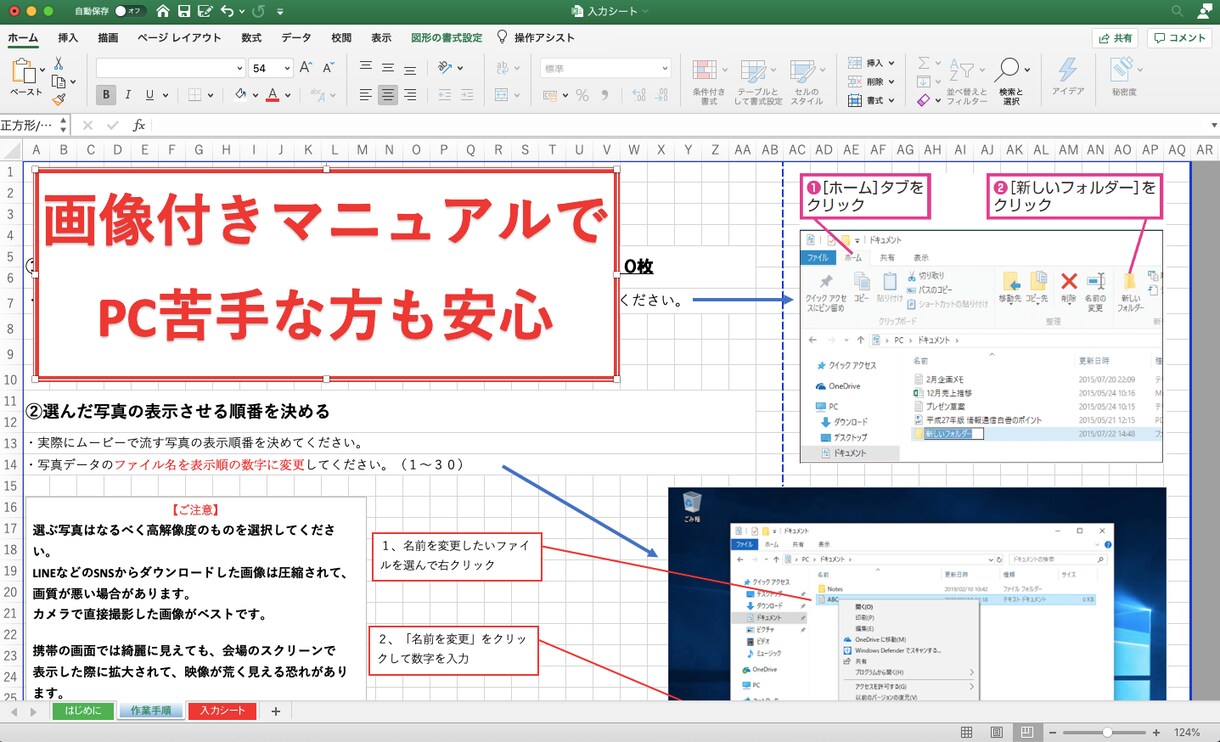The width and height of the screenshot is (1220, 742).
Task: Align text right
Action: (409, 95)
